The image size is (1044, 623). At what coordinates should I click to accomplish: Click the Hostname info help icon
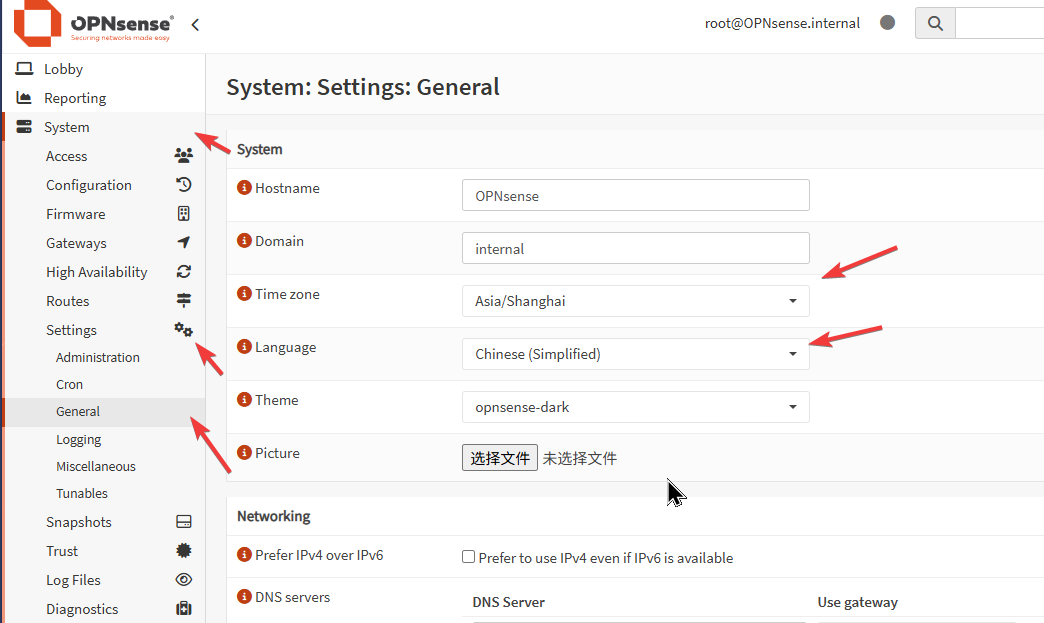pos(244,188)
